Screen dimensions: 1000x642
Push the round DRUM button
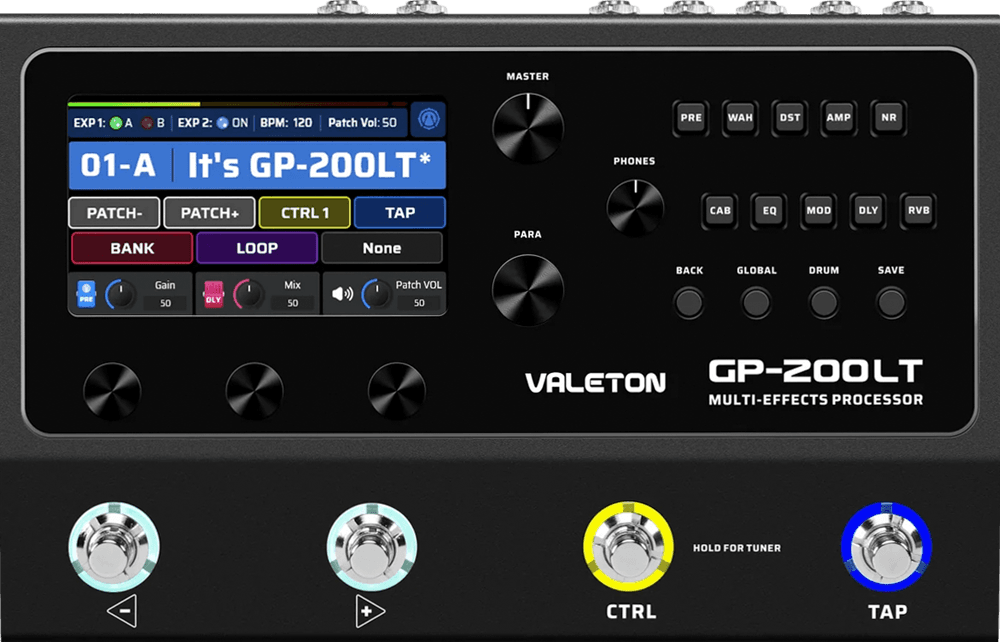coord(823,303)
